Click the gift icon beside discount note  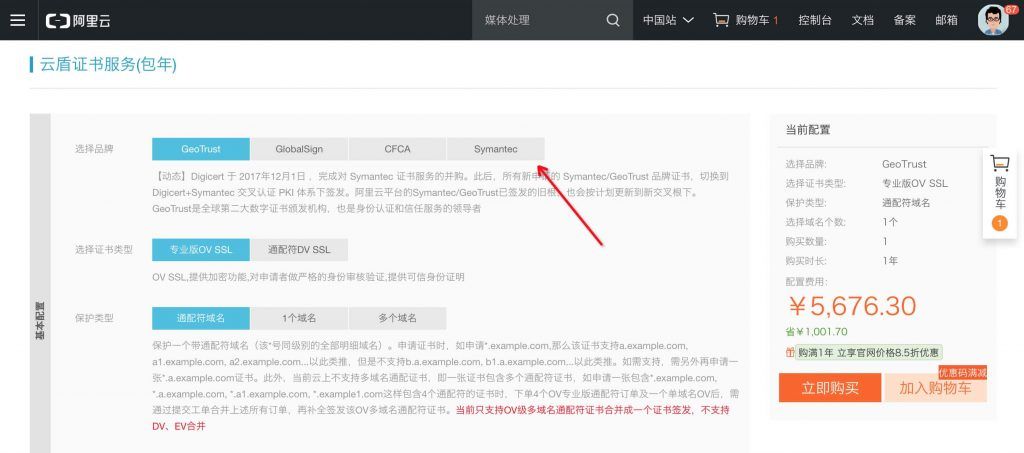pyautogui.click(x=790, y=352)
